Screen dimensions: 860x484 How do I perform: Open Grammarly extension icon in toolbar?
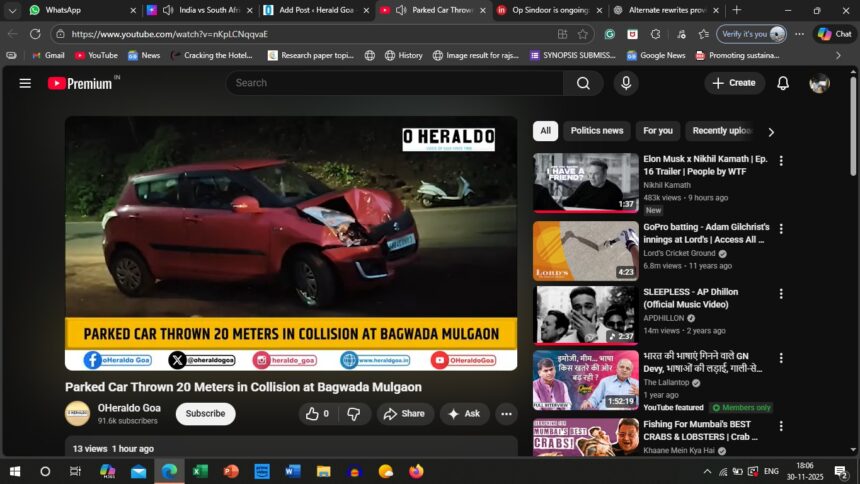click(x=609, y=34)
